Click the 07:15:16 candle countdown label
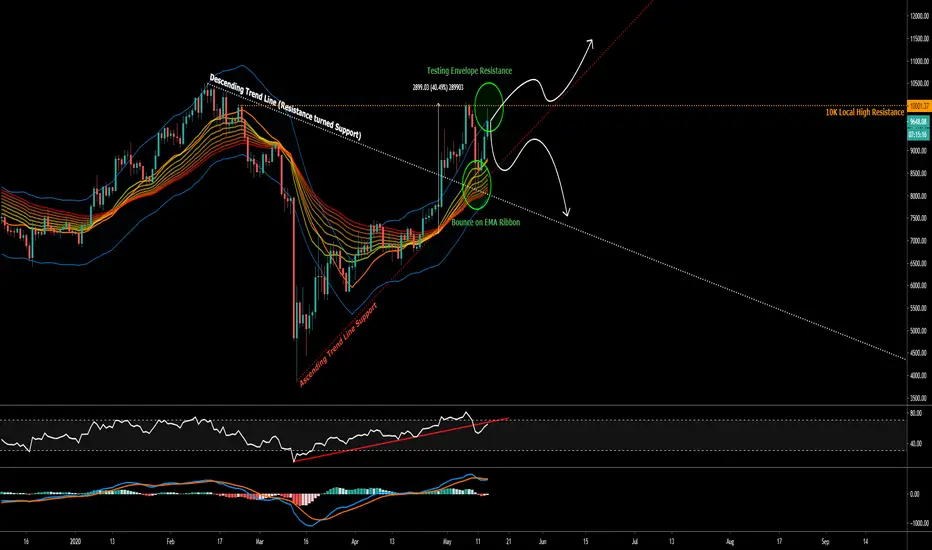Image resolution: width=932 pixels, height=550 pixels. pos(918,135)
